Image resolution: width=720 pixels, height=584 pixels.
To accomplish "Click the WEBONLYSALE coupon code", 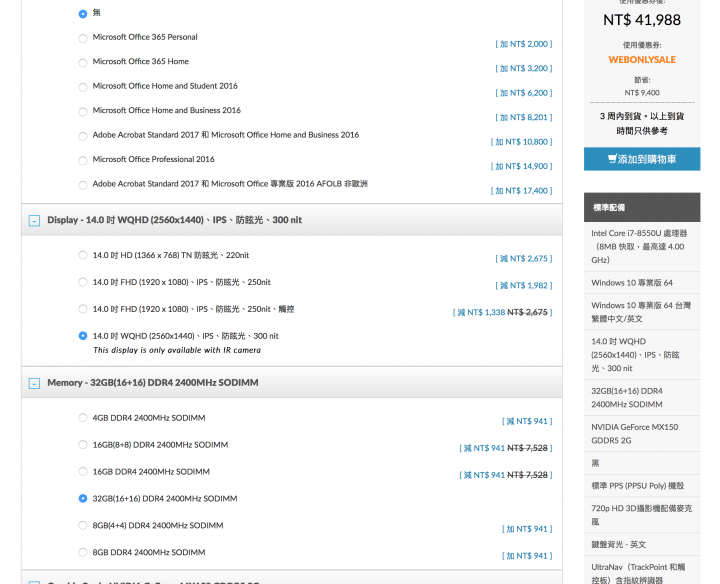I will 642,60.
